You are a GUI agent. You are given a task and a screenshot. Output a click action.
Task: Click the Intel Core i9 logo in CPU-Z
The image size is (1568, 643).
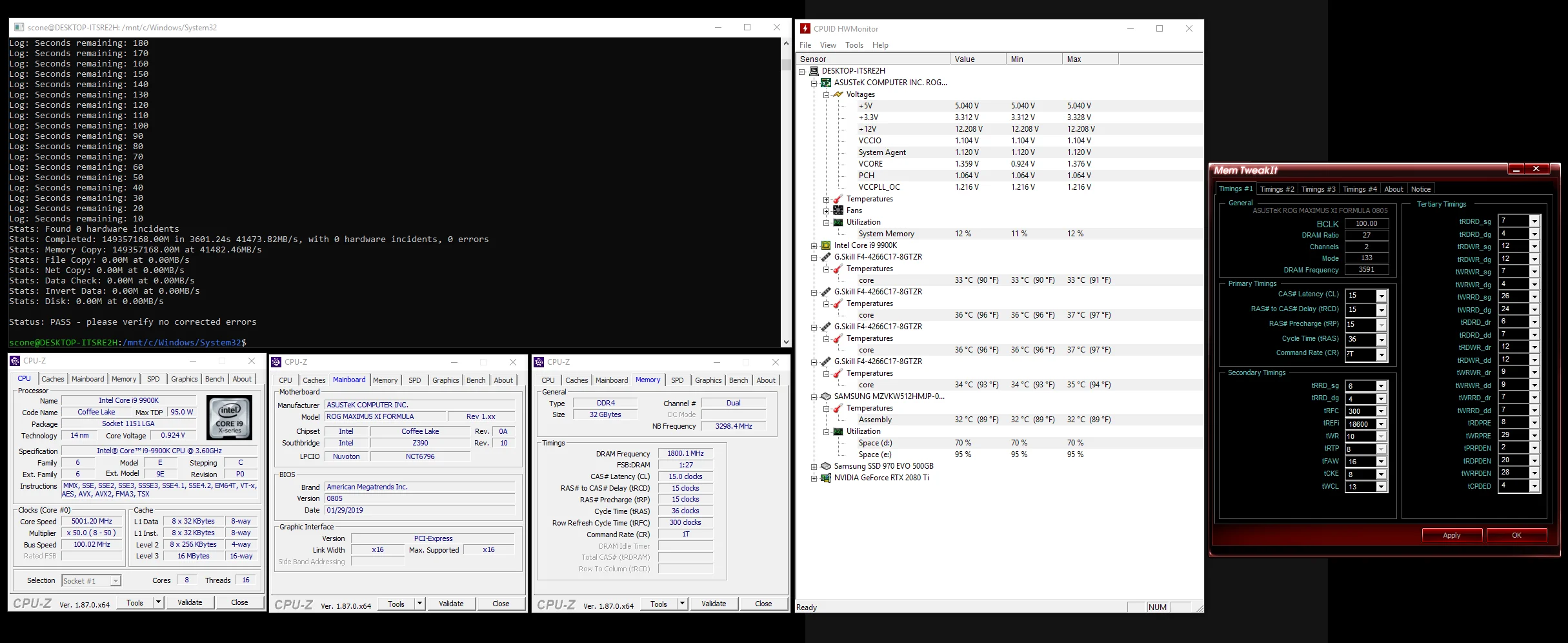pos(230,417)
